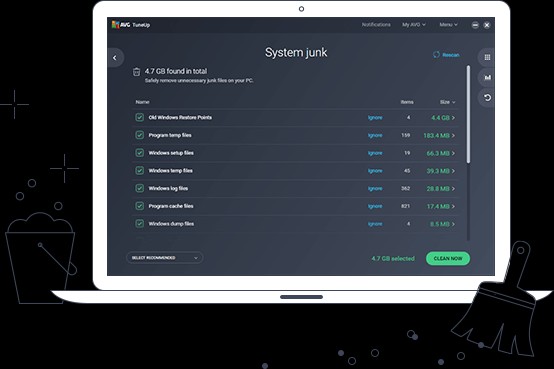
Task: Open the Select Recommended dropdown
Action: tap(165, 258)
